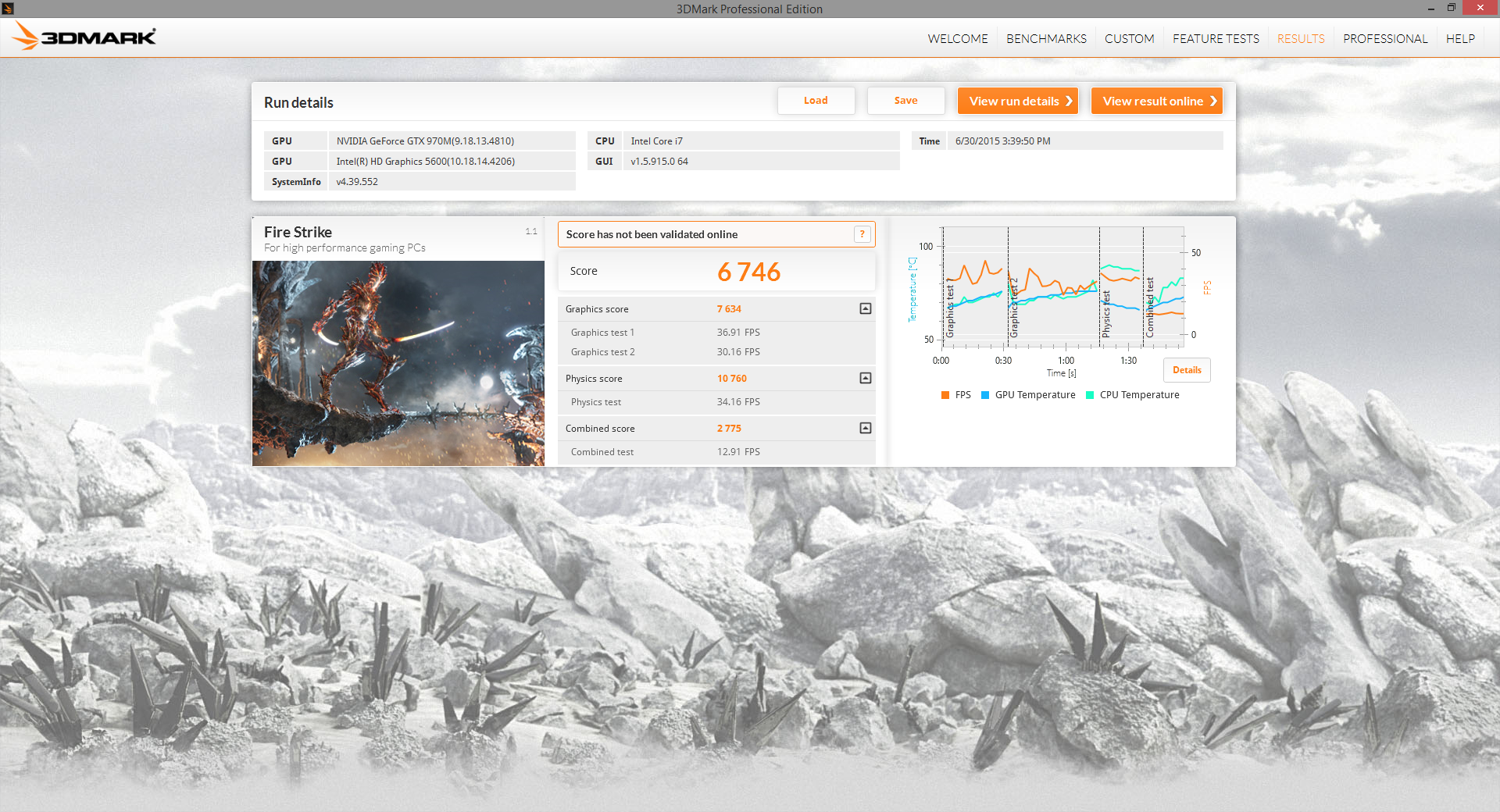Click the Run details heading
The width and height of the screenshot is (1500, 812).
298,103
